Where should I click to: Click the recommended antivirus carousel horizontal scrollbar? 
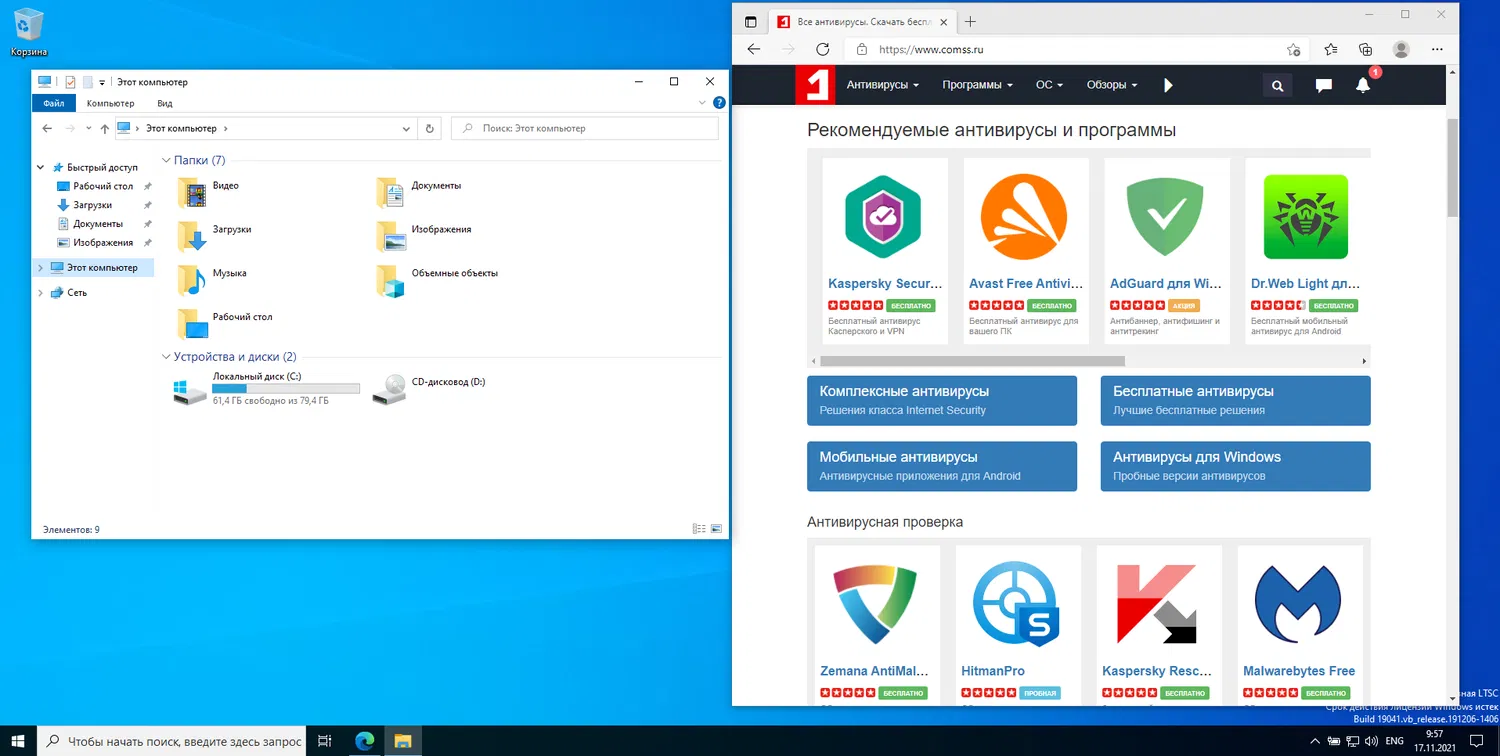972,361
